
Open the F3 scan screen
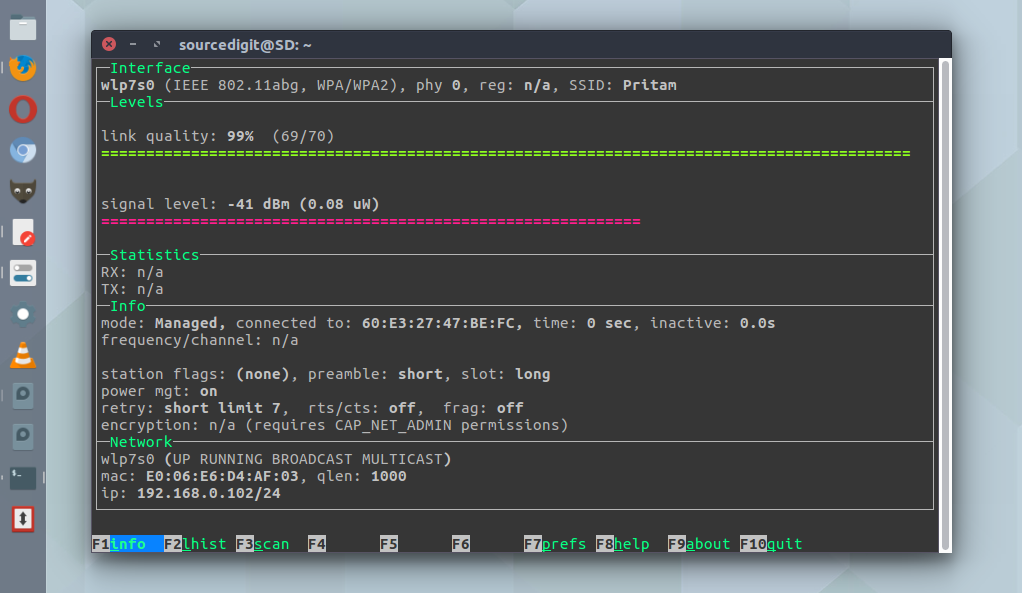coord(263,544)
